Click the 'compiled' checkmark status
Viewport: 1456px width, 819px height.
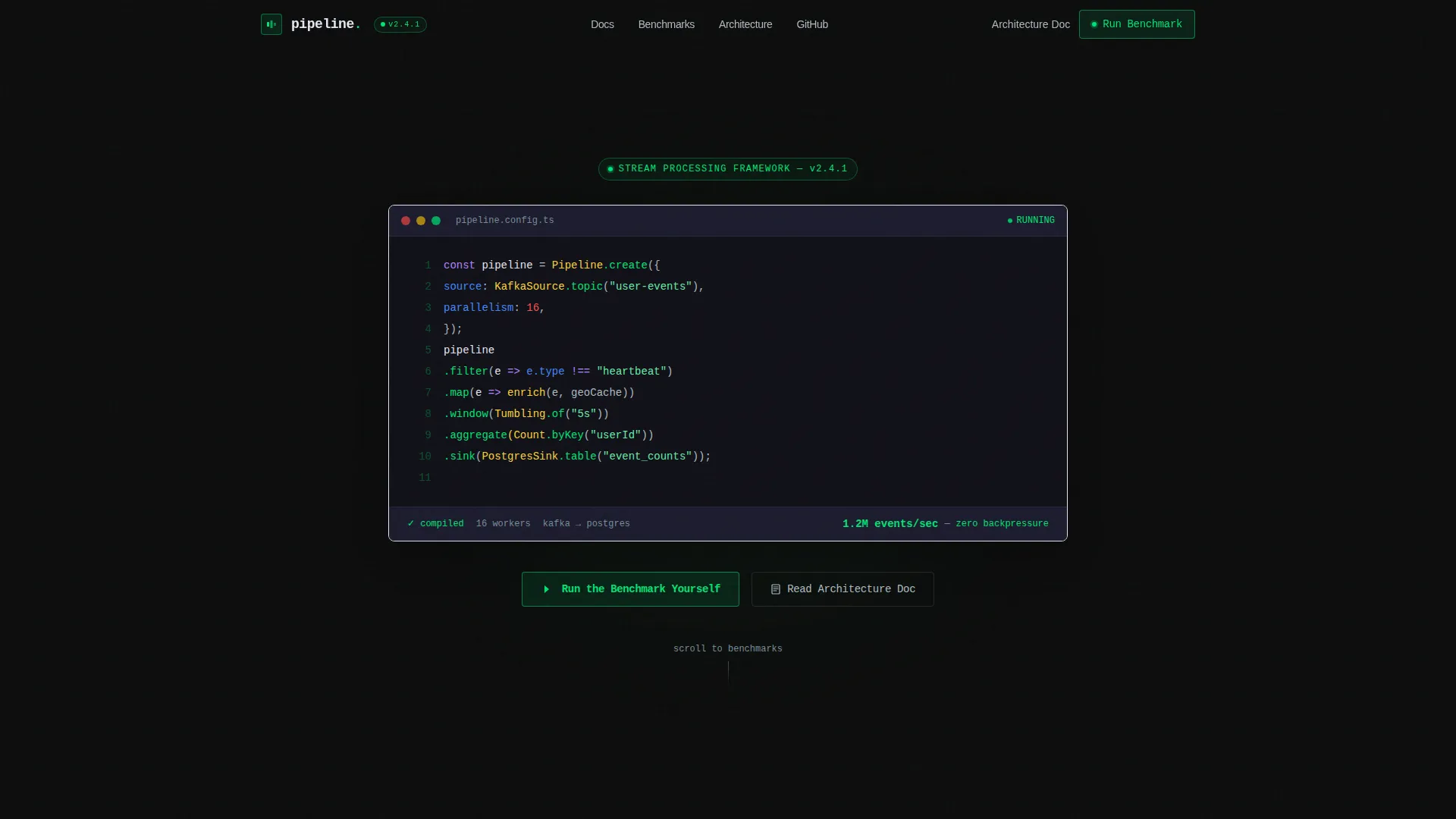tap(435, 524)
